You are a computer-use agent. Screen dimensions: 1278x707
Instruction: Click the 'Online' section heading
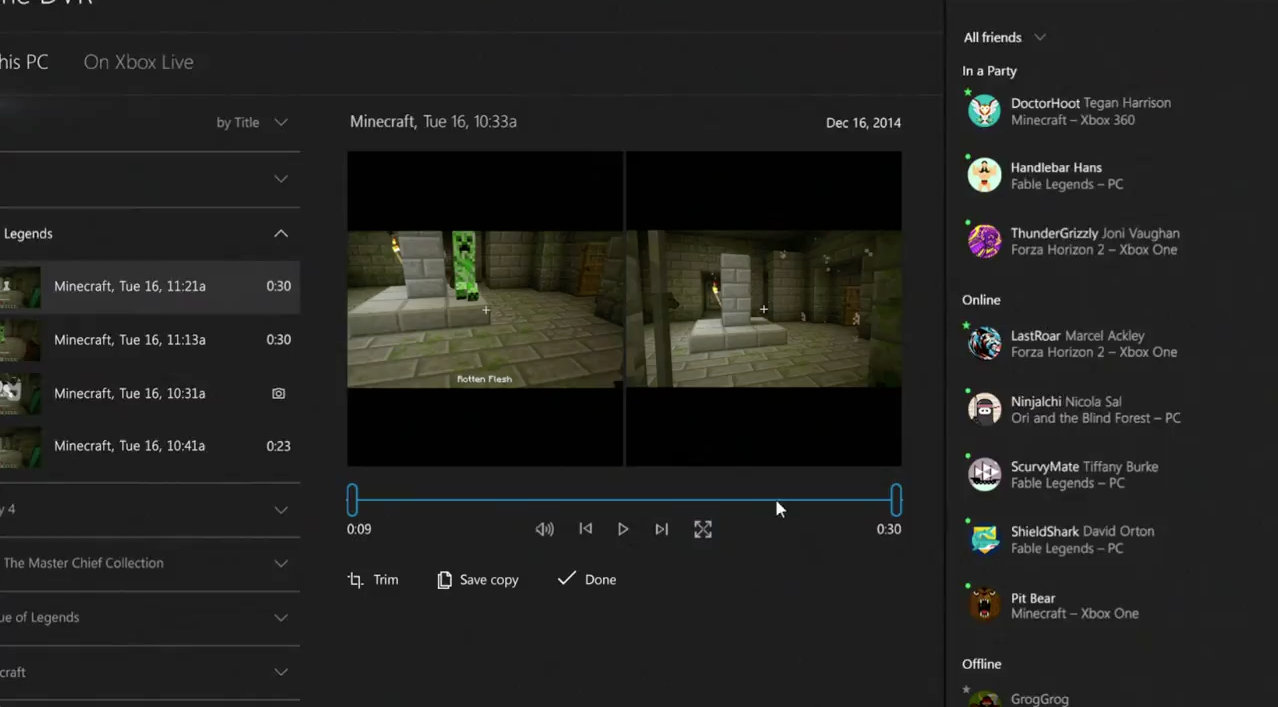pos(981,300)
